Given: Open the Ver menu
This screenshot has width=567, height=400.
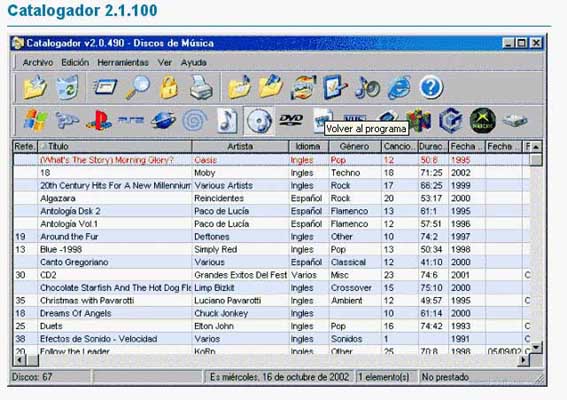Looking at the screenshot, I should click(x=165, y=63).
